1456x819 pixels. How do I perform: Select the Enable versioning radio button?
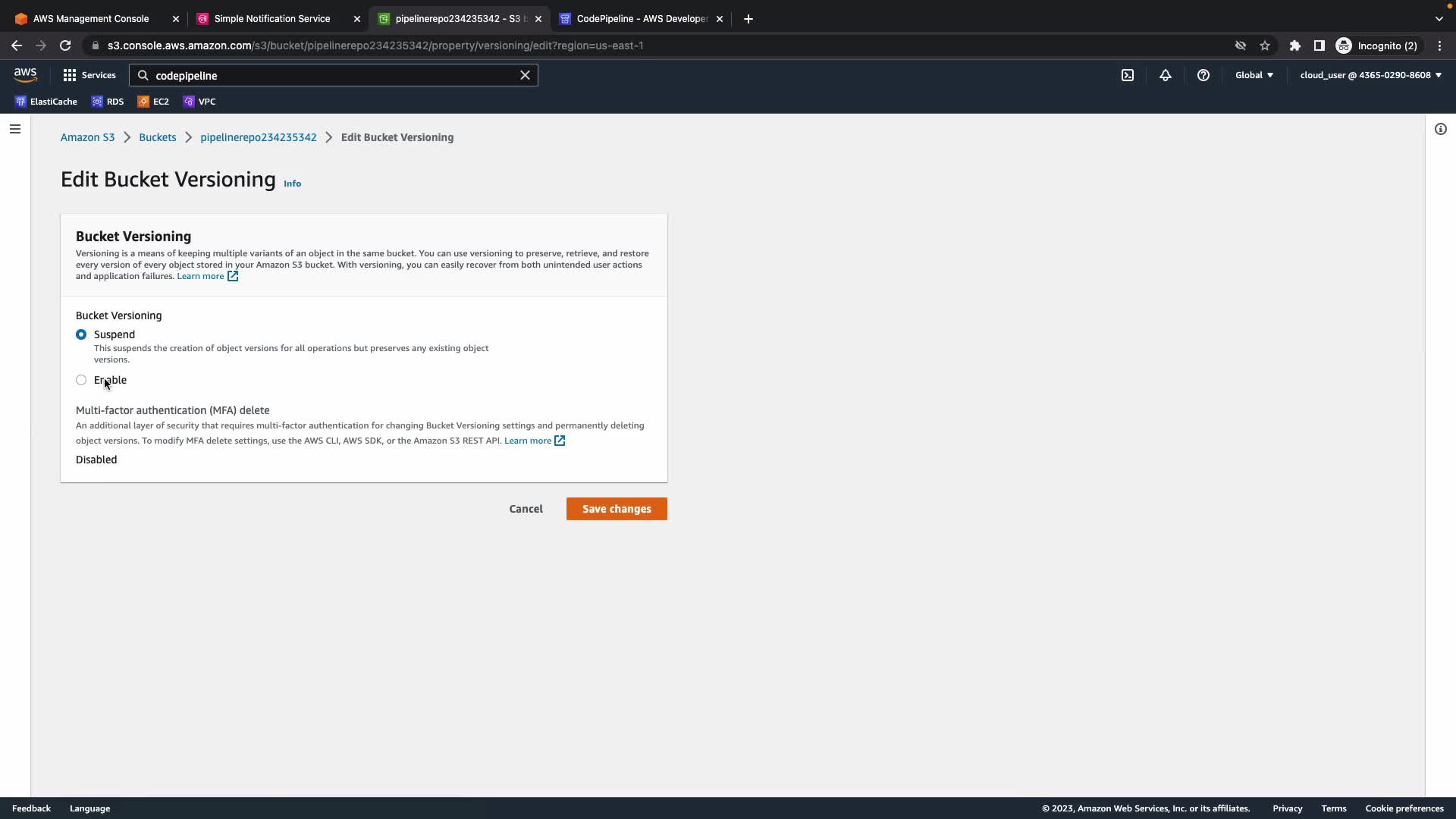81,380
